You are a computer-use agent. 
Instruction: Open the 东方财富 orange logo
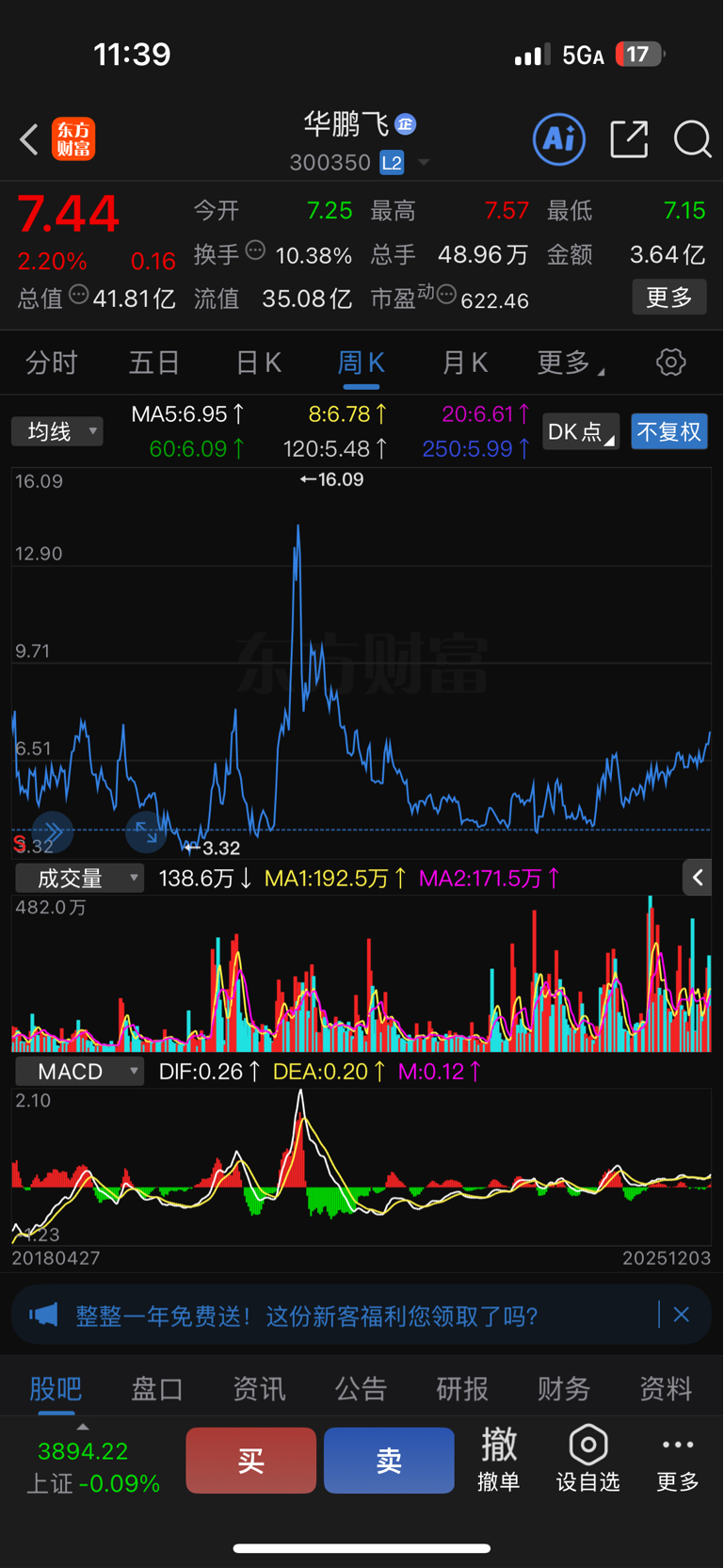pyautogui.click(x=73, y=139)
